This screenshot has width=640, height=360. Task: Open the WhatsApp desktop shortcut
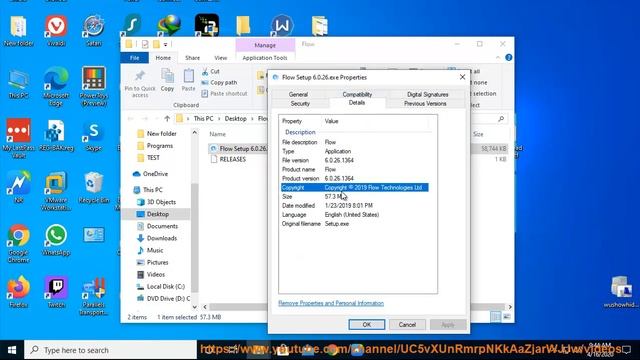tap(56, 240)
